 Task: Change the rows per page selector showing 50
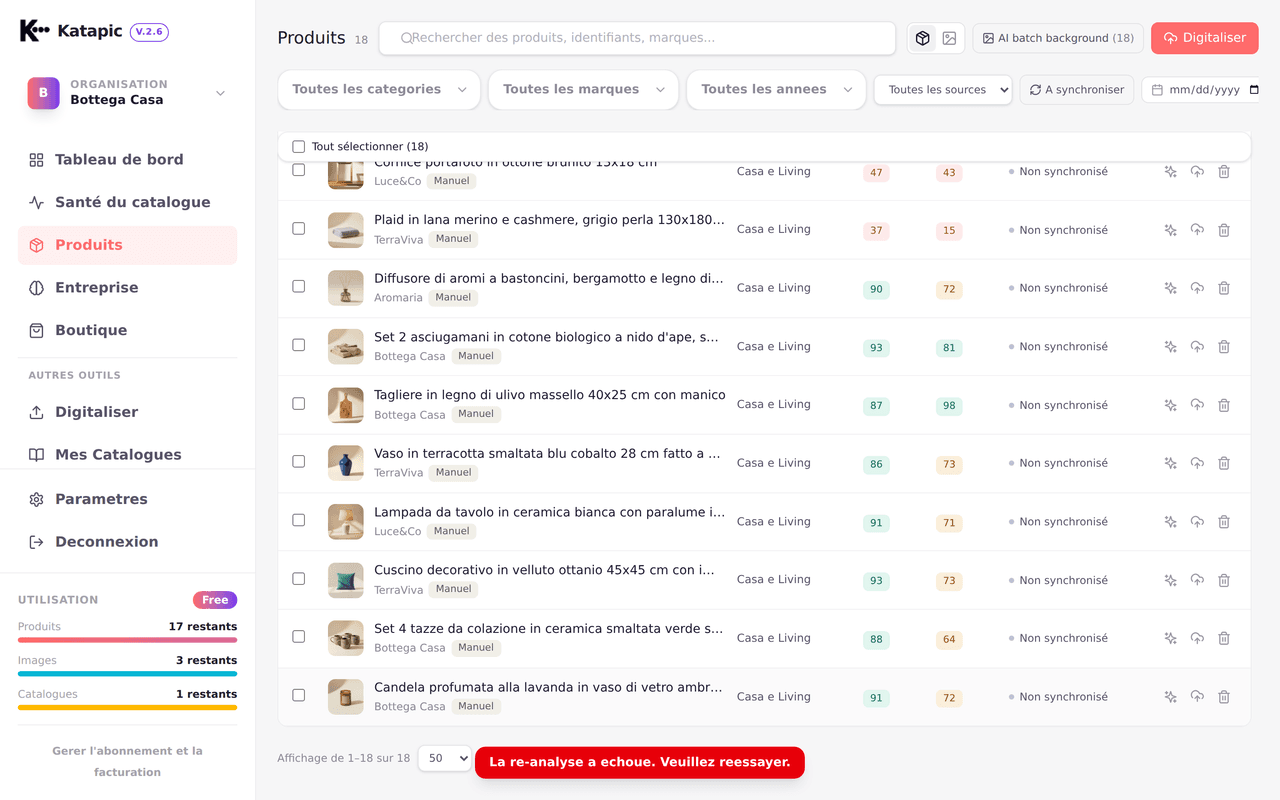tap(444, 758)
